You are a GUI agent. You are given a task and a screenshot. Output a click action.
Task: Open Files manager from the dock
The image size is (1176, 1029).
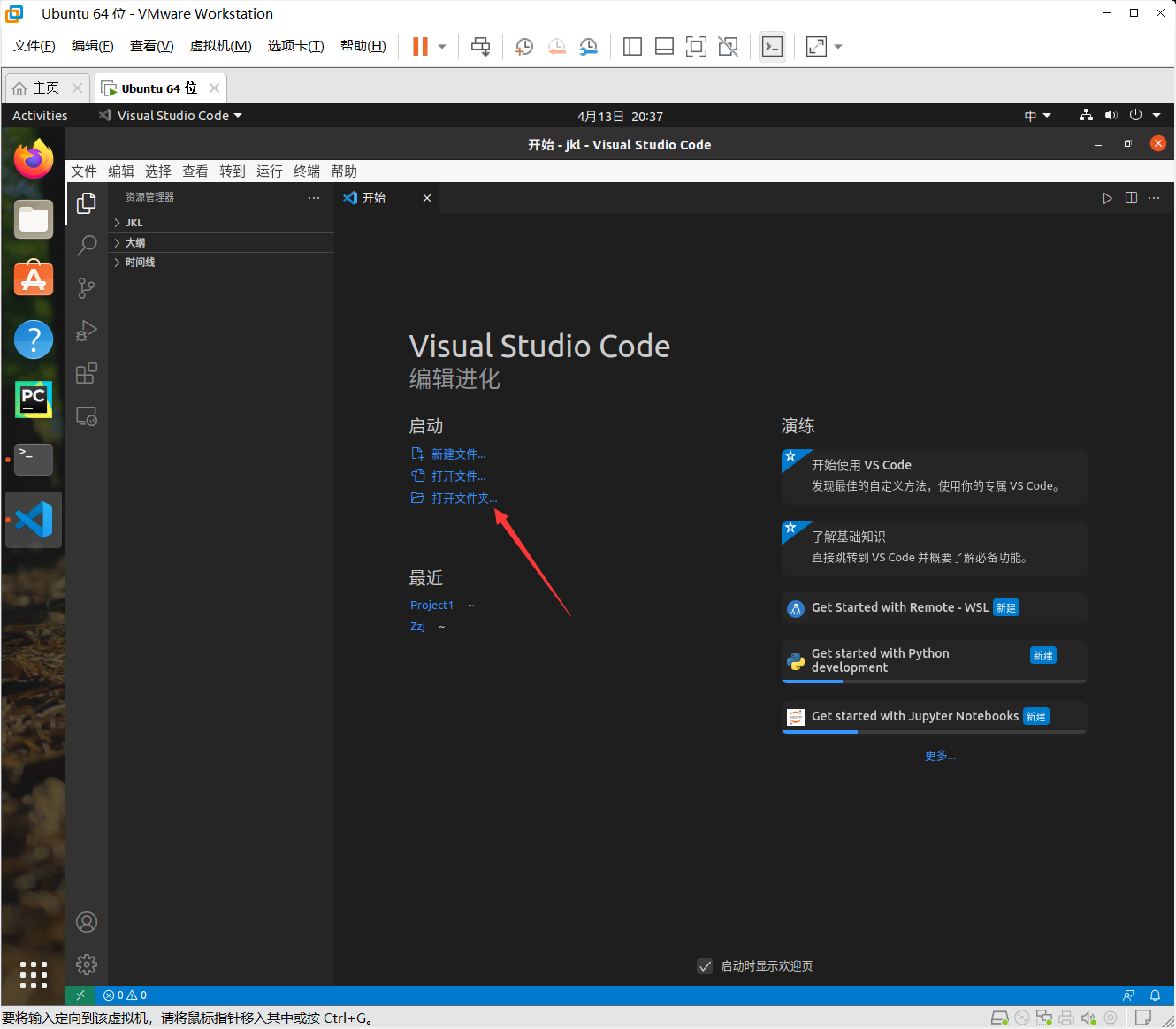[x=34, y=219]
